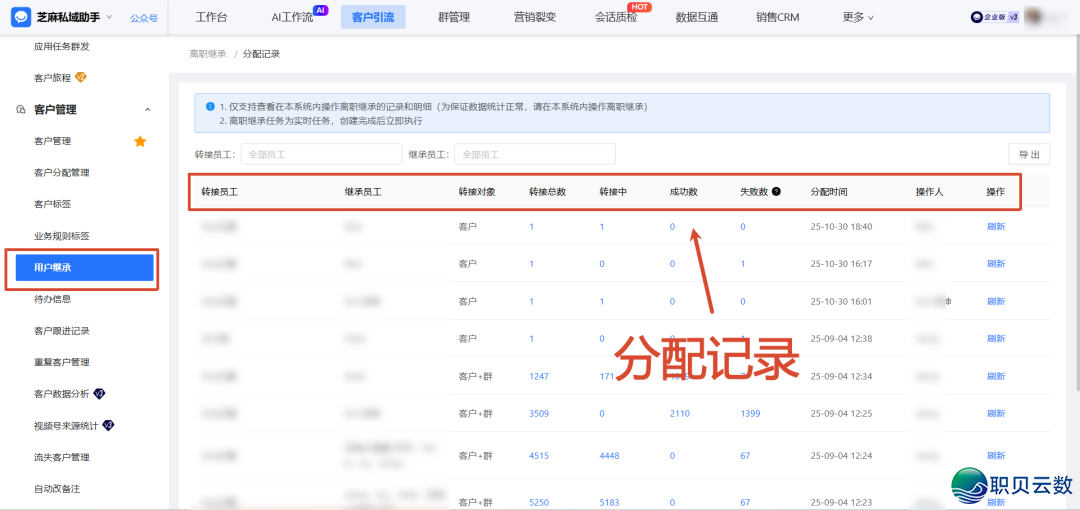
Task: Open 转接总数 value 4515
Action: [x=539, y=456]
